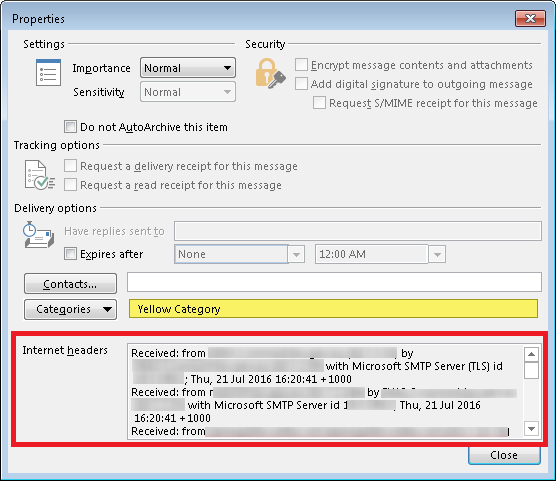The height and width of the screenshot is (481, 556).
Task: Select the Yellow Category color bar
Action: [333, 309]
